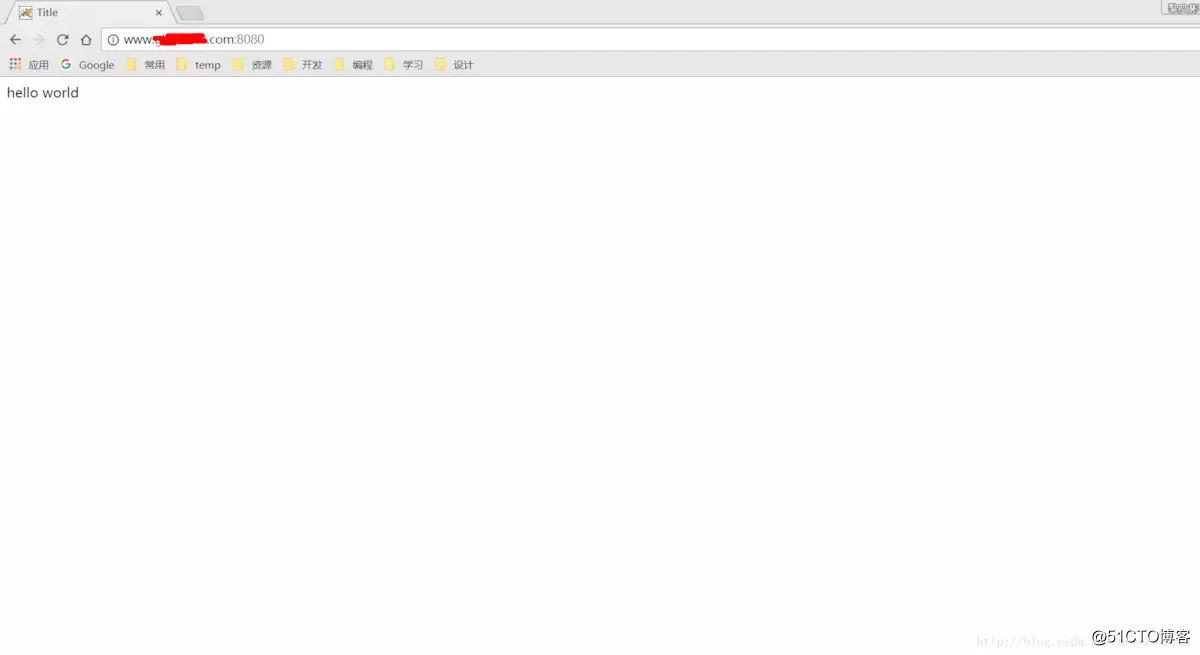Open a new tab with the blank tab button
The image size is (1200, 655).
[190, 13]
